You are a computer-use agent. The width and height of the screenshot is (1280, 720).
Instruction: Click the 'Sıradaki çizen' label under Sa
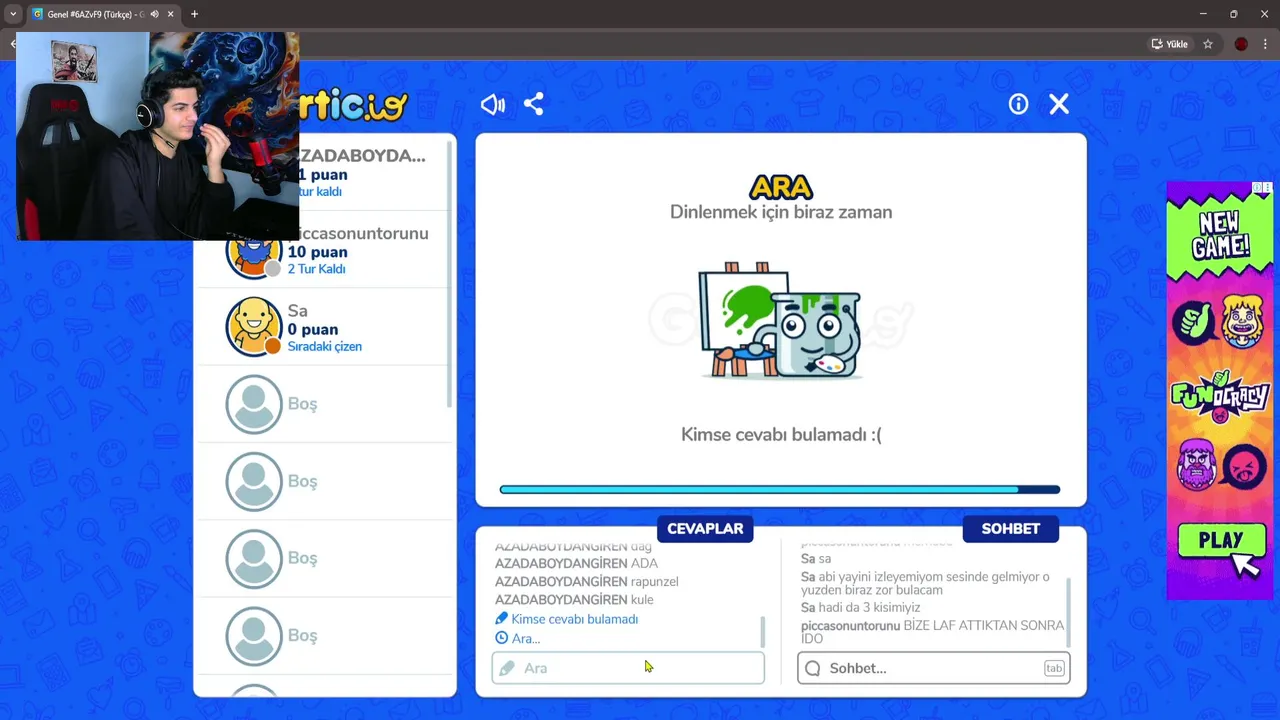pyautogui.click(x=325, y=346)
